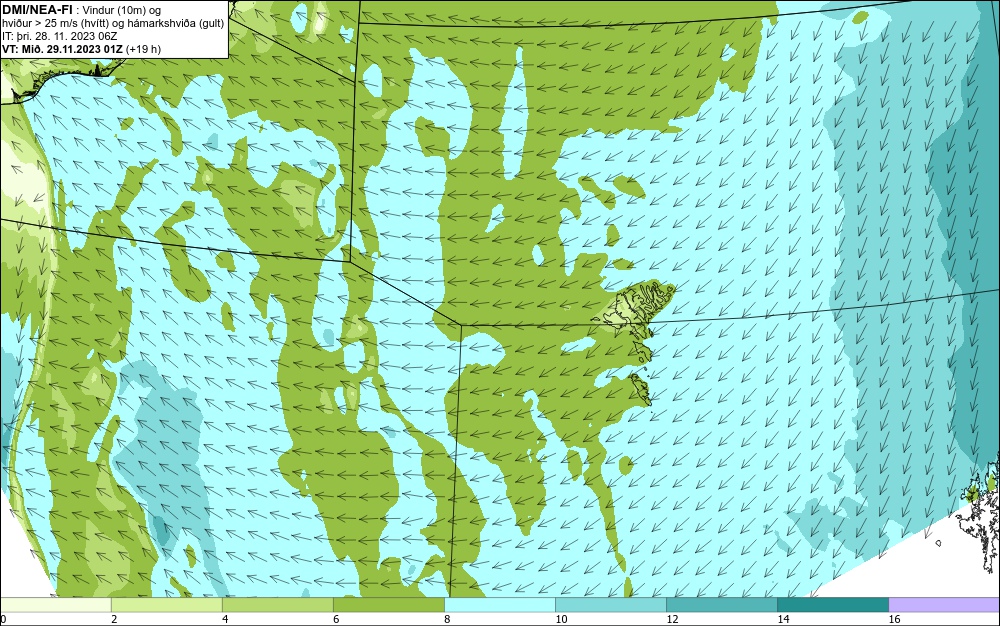The height and width of the screenshot is (626, 1000).
Task: Click the 4–6 m/s legend color swatch
Action: click(277, 604)
